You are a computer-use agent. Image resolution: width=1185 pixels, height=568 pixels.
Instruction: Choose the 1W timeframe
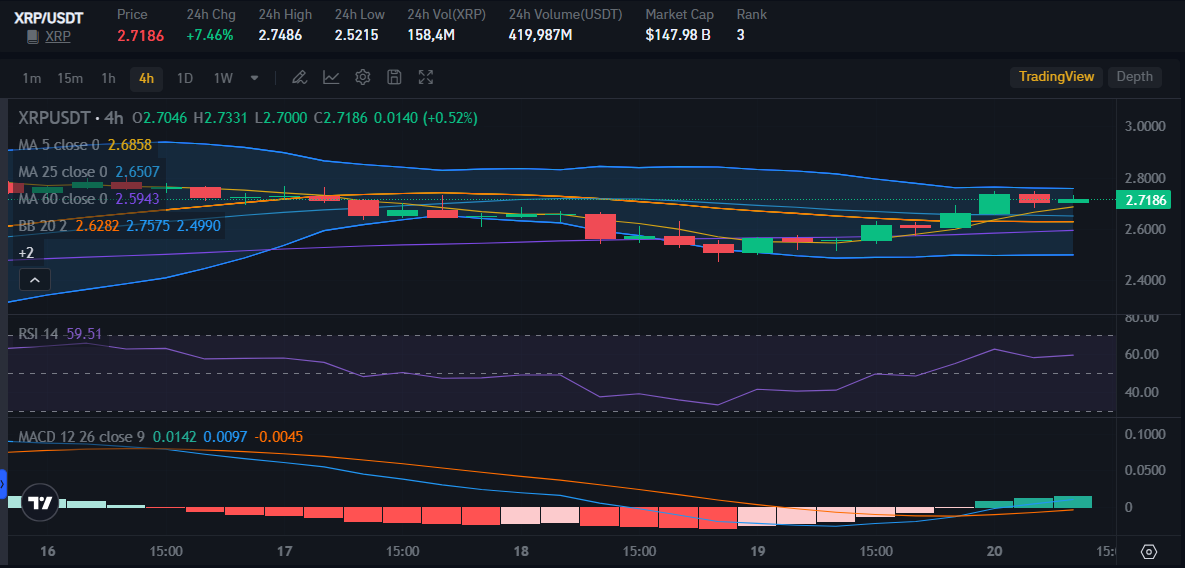point(223,77)
